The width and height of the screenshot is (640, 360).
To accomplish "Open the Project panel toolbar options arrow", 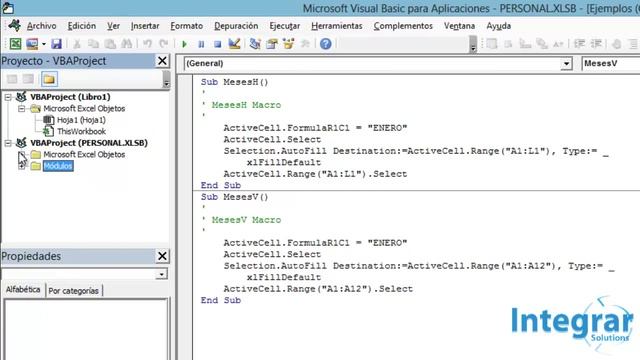I will [x=166, y=79].
